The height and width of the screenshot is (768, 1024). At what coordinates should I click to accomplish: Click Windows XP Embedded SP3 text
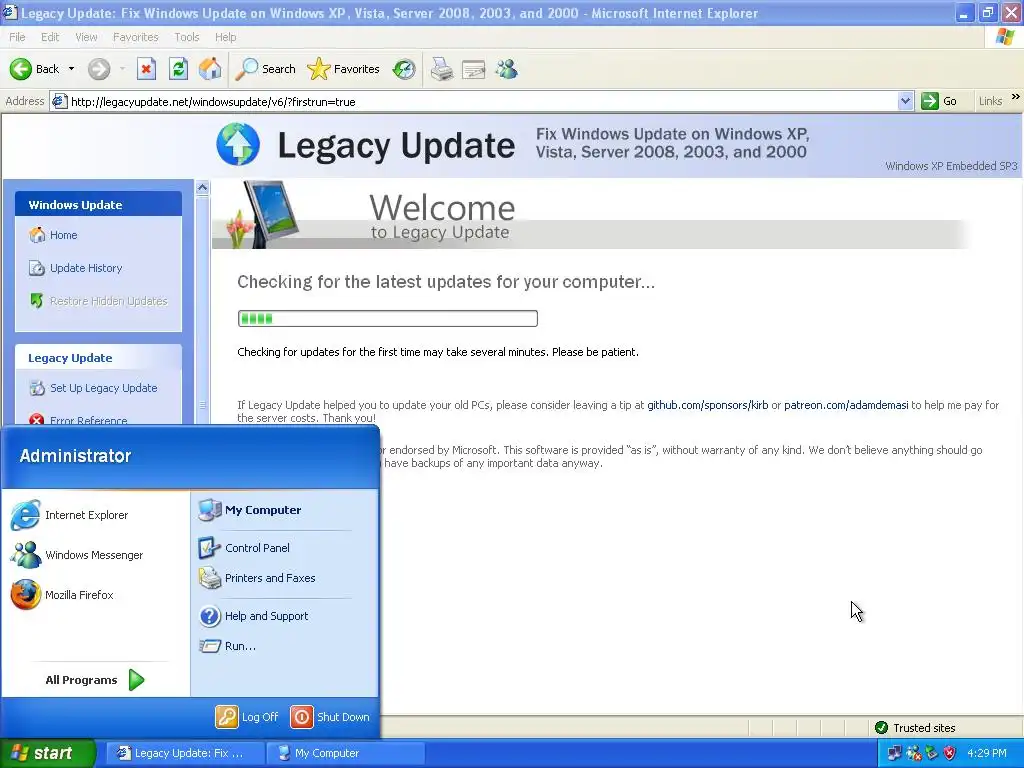click(951, 166)
